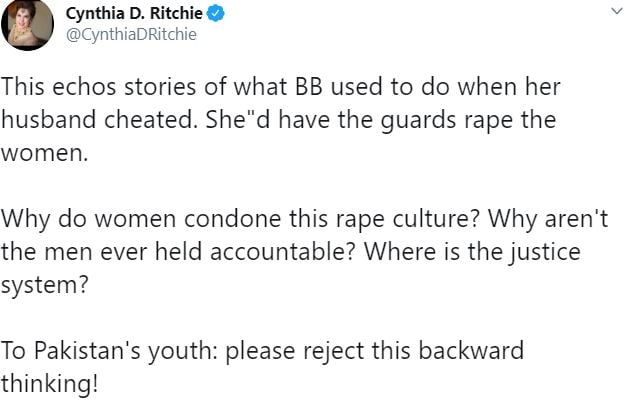The width and height of the screenshot is (625, 402).
Task: Click the blue verified badge icon
Action: [215, 14]
